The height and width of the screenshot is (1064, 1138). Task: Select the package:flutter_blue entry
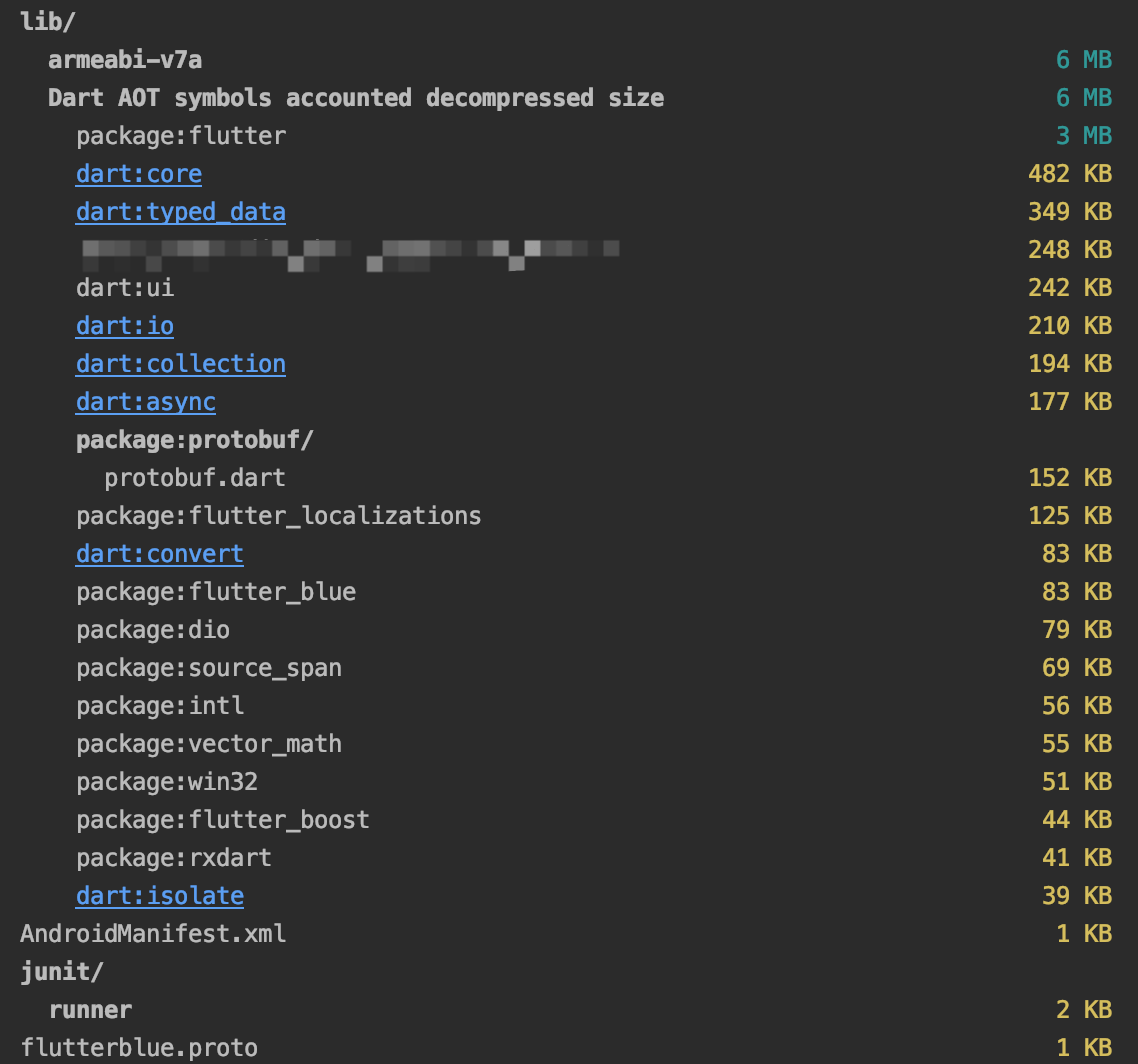pos(215,592)
